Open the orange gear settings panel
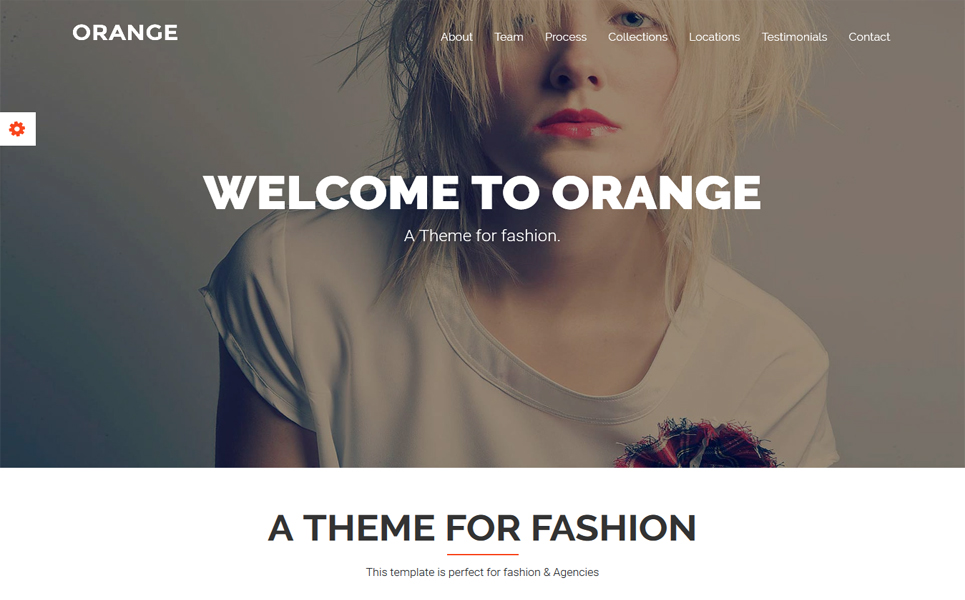 [17, 129]
